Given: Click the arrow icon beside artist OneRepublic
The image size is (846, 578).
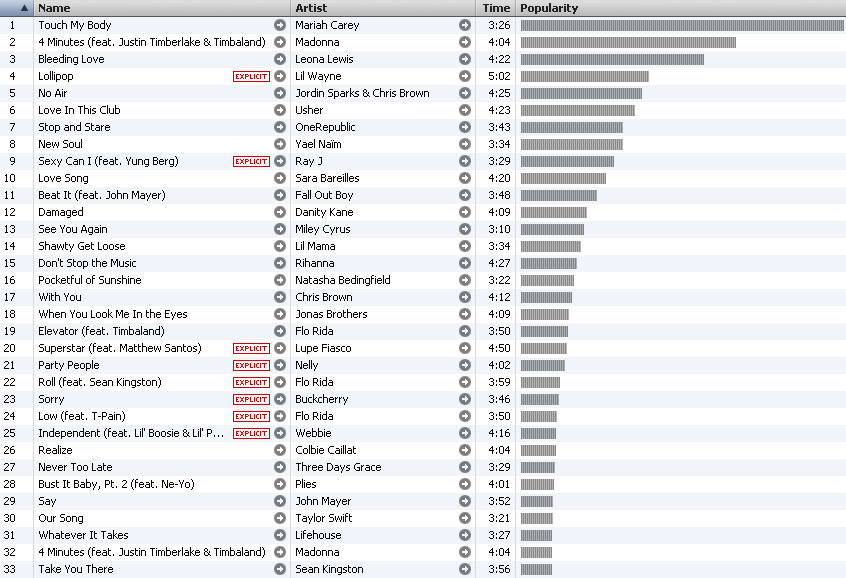Looking at the screenshot, I should [465, 127].
